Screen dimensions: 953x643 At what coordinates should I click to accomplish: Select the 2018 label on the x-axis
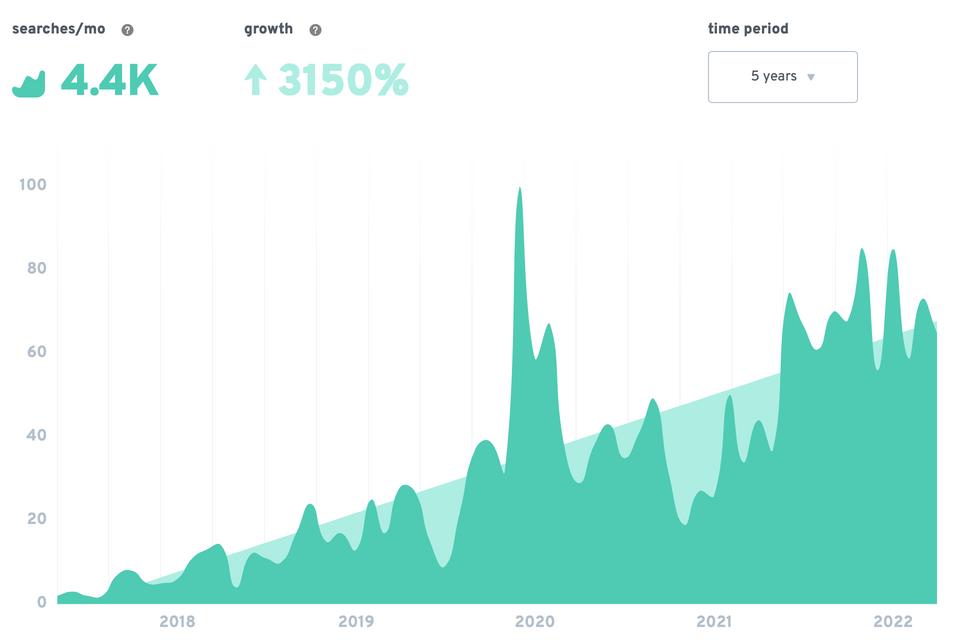[177, 622]
